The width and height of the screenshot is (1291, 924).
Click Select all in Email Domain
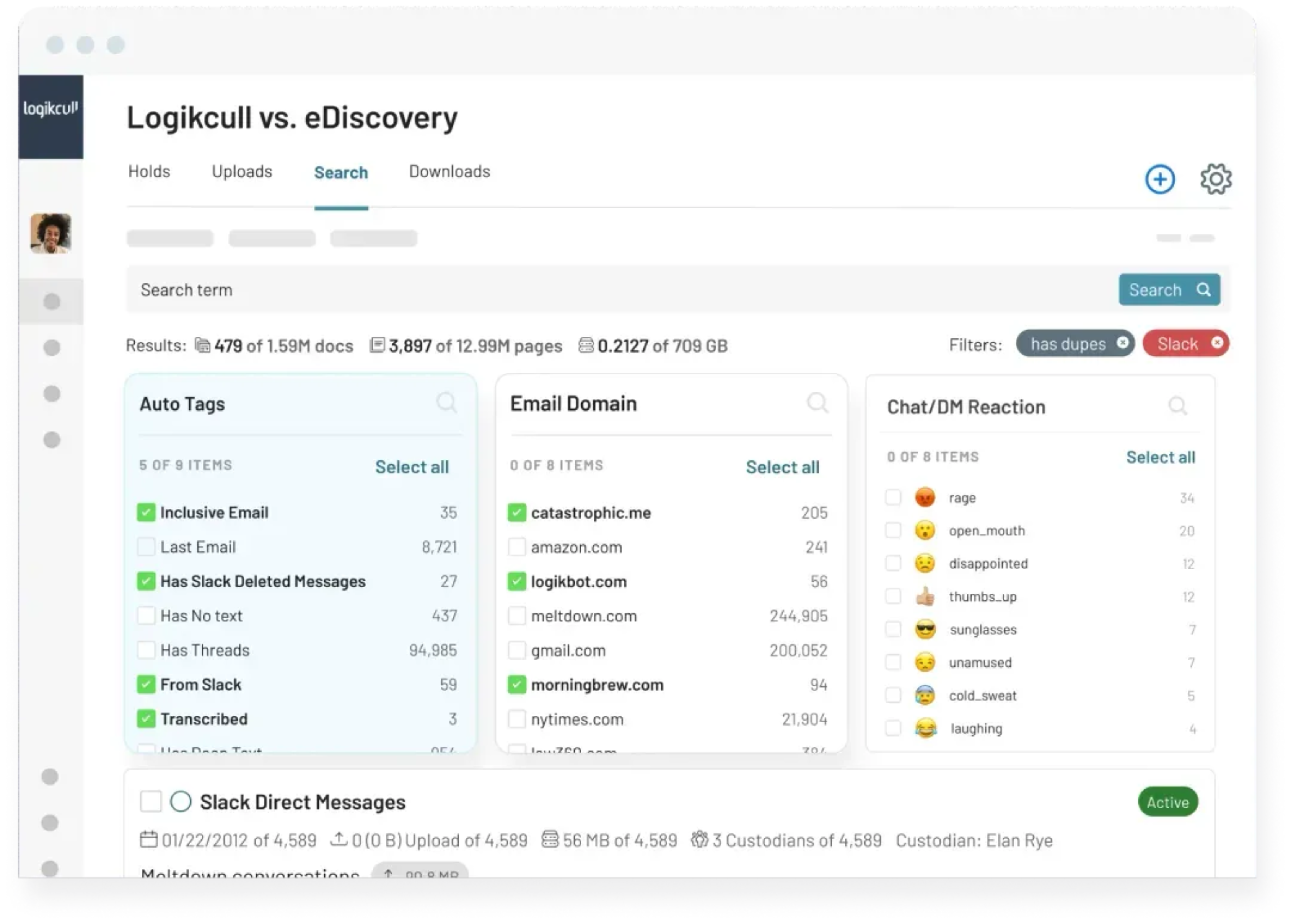click(782, 467)
